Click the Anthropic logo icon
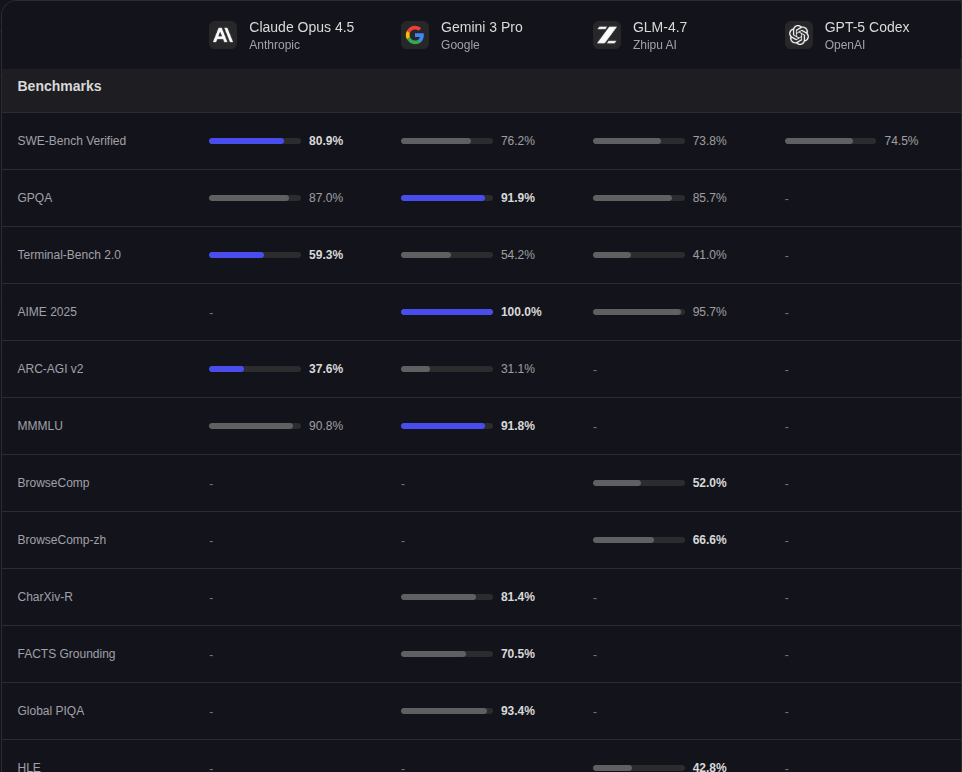This screenshot has width=962, height=772. click(x=223, y=35)
